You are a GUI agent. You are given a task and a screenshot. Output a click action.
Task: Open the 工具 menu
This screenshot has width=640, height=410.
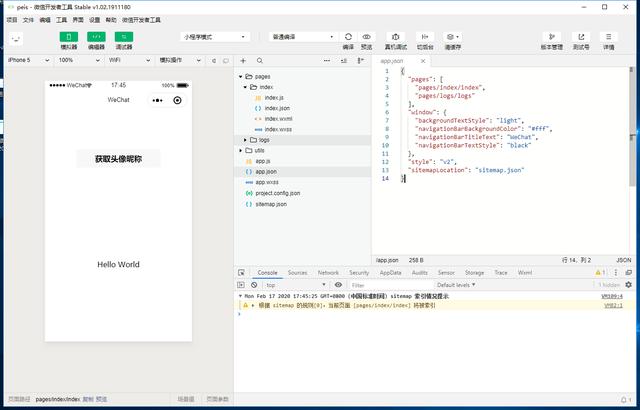coord(61,20)
